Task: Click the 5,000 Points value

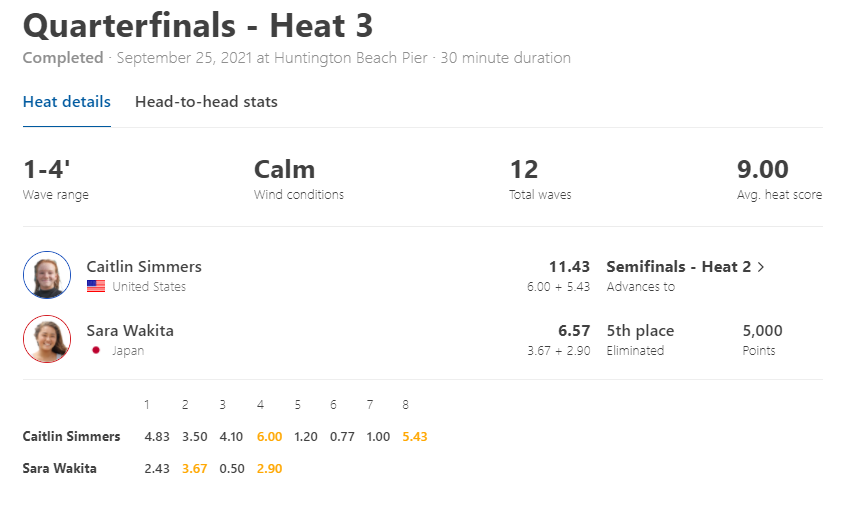Action: 762,331
